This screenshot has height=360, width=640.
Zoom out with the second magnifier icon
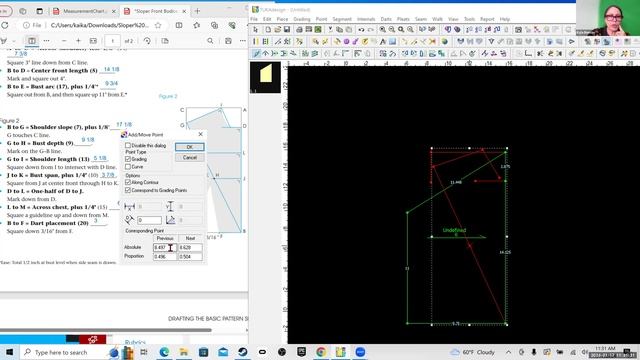point(392,30)
